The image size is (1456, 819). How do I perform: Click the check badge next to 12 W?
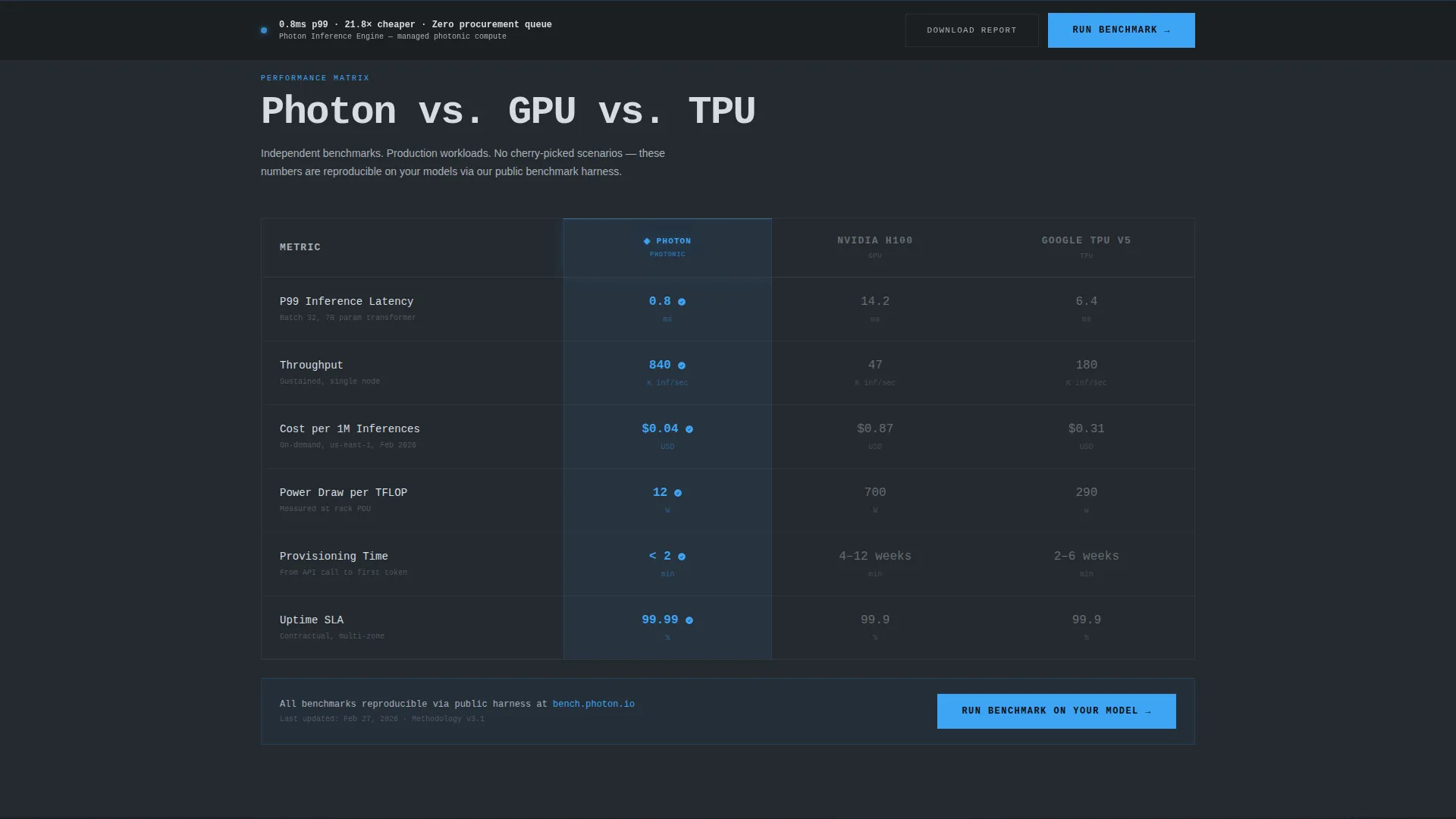[678, 493]
